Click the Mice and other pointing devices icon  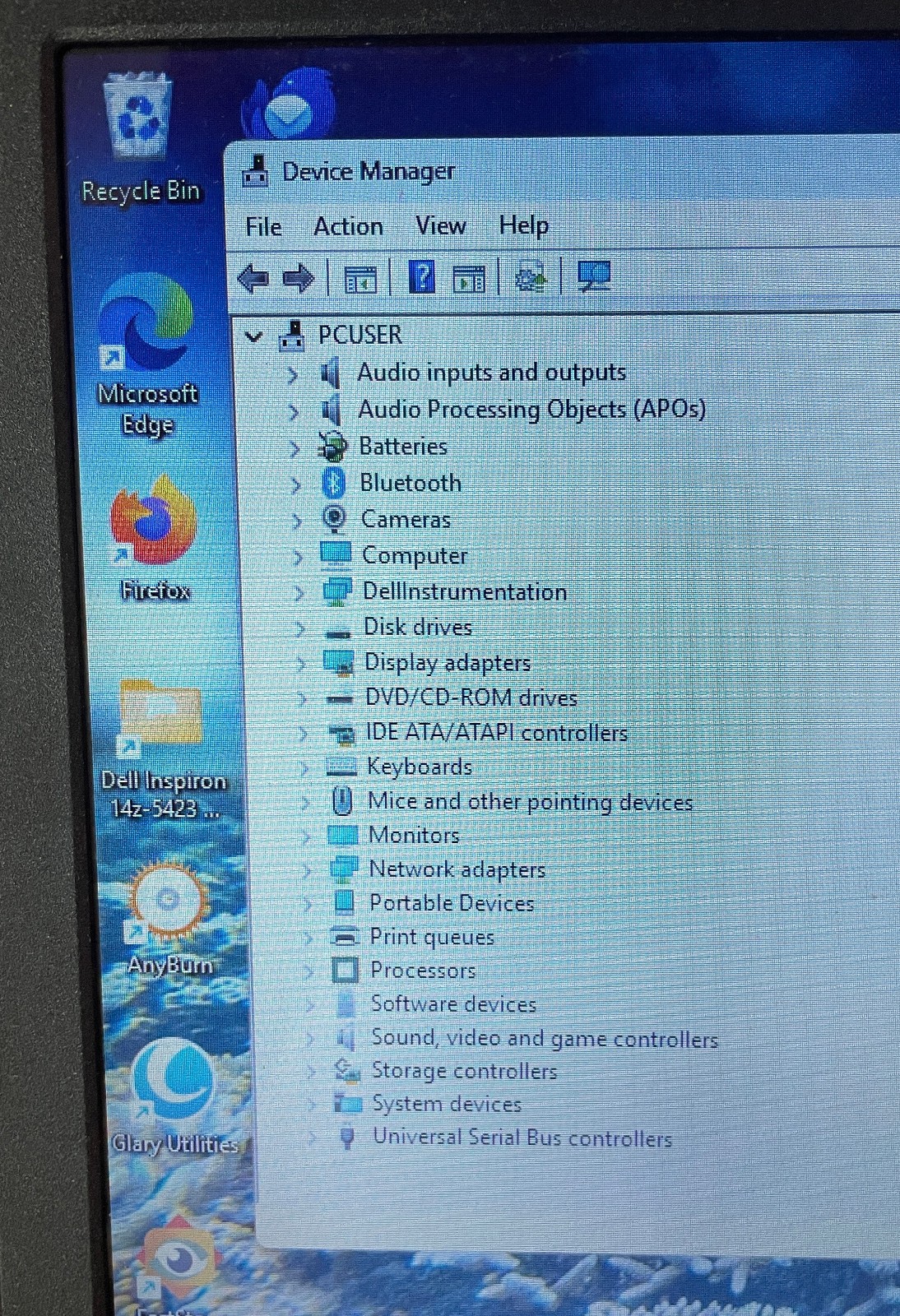point(341,800)
